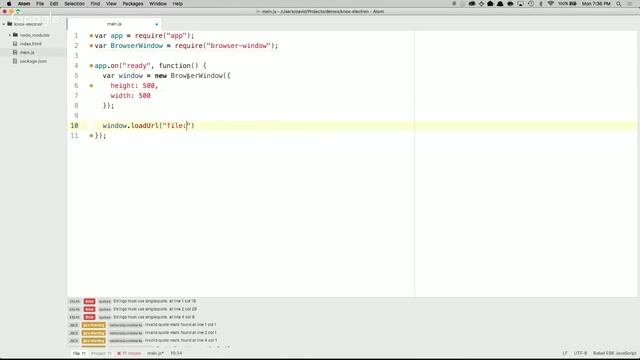Place cursor in the loadUrl "file:" string
Screen dimensions: 640x360
[x=177, y=126]
